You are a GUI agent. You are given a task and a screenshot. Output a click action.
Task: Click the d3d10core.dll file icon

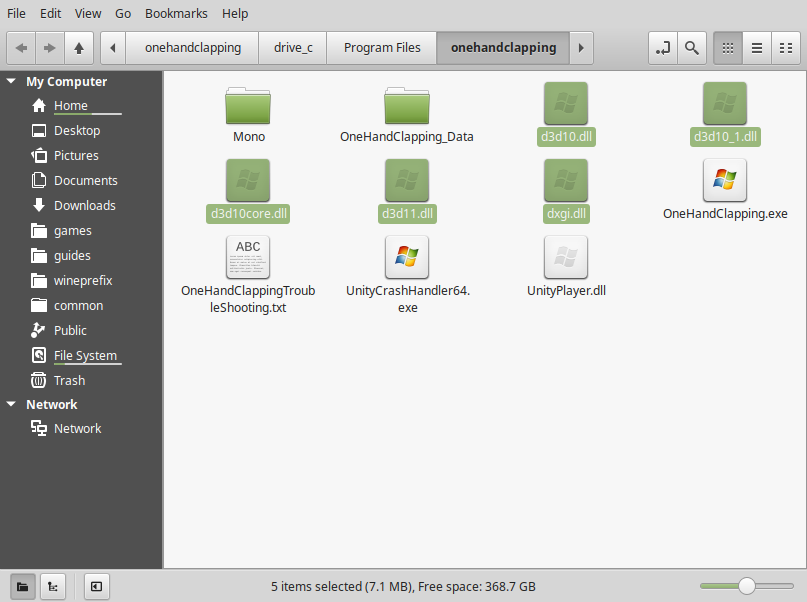(248, 180)
